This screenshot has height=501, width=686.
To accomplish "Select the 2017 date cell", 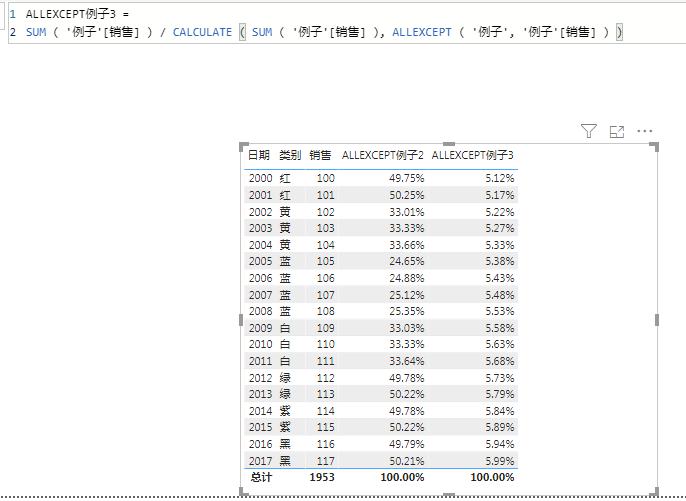I will tap(260, 461).
